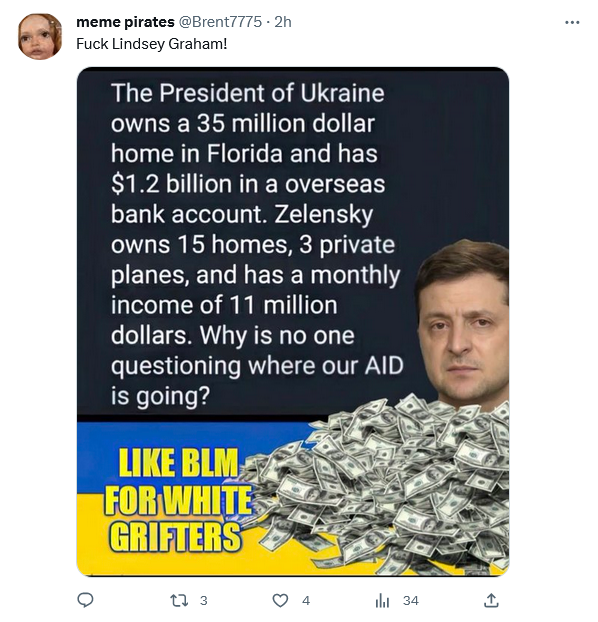Open the meme pirates profile avatar
Image resolution: width=598 pixels, height=622 pixels.
pos(40,36)
